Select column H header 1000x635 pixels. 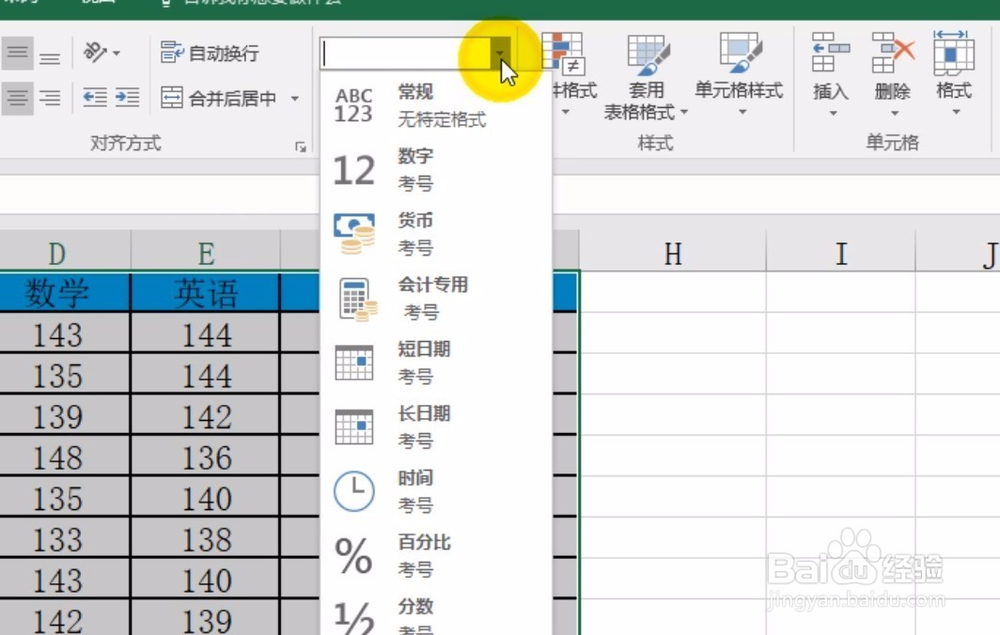(x=672, y=251)
